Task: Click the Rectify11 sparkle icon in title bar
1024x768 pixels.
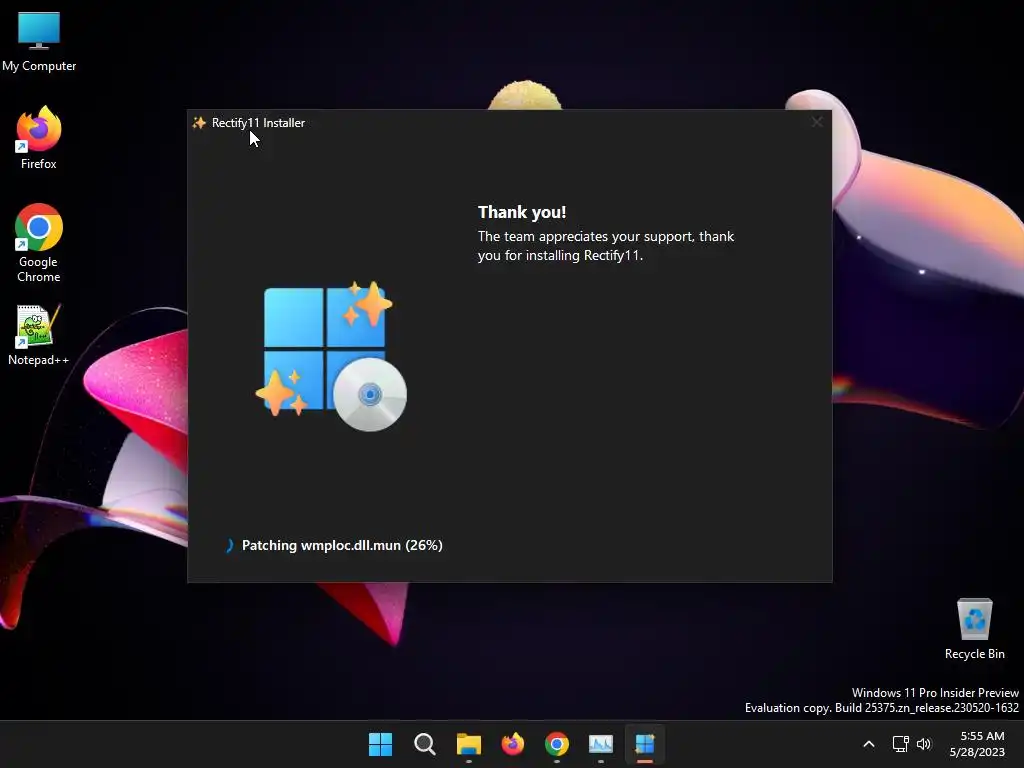Action: (x=199, y=123)
